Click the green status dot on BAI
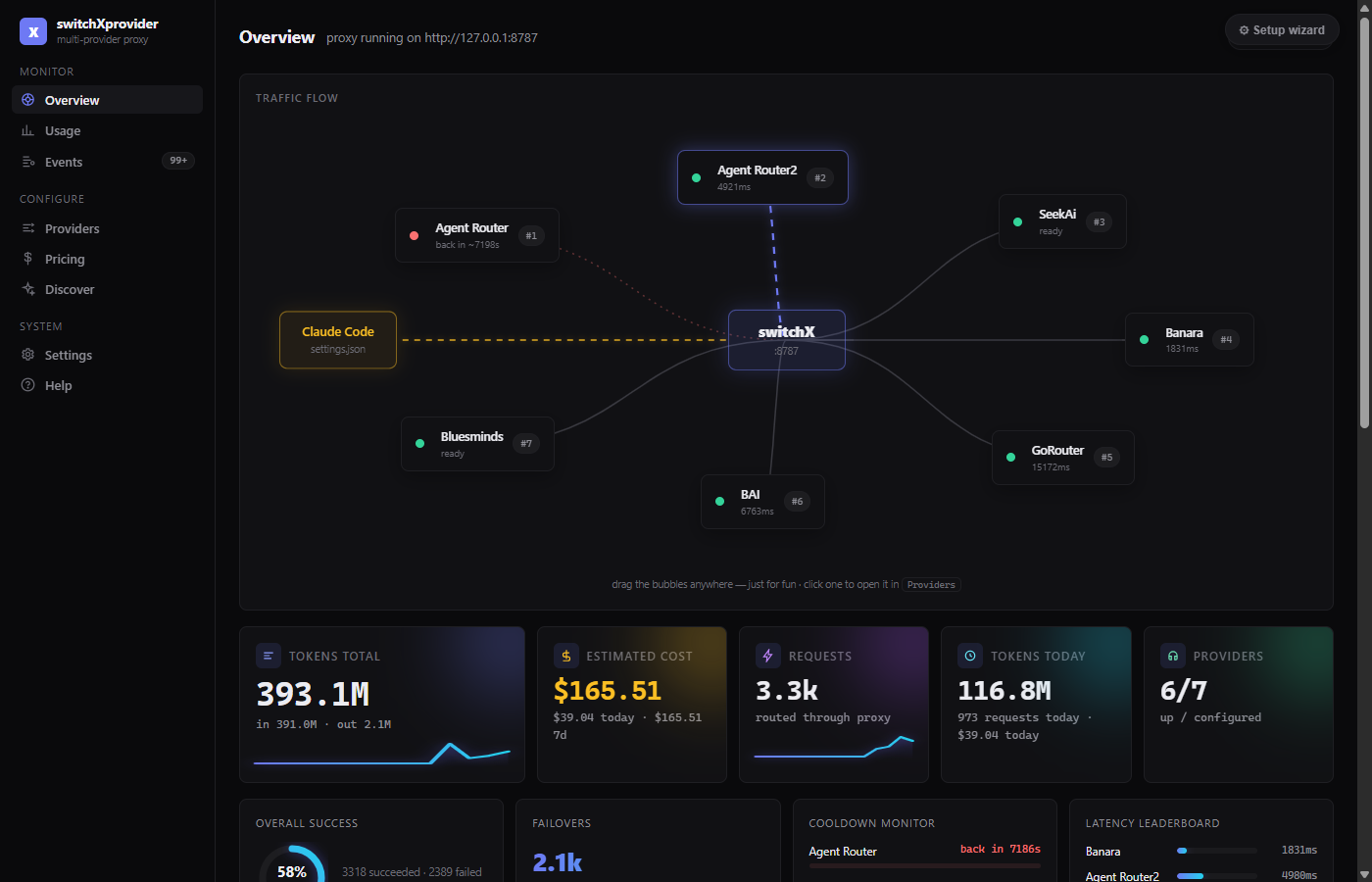The image size is (1372, 882). point(719,502)
